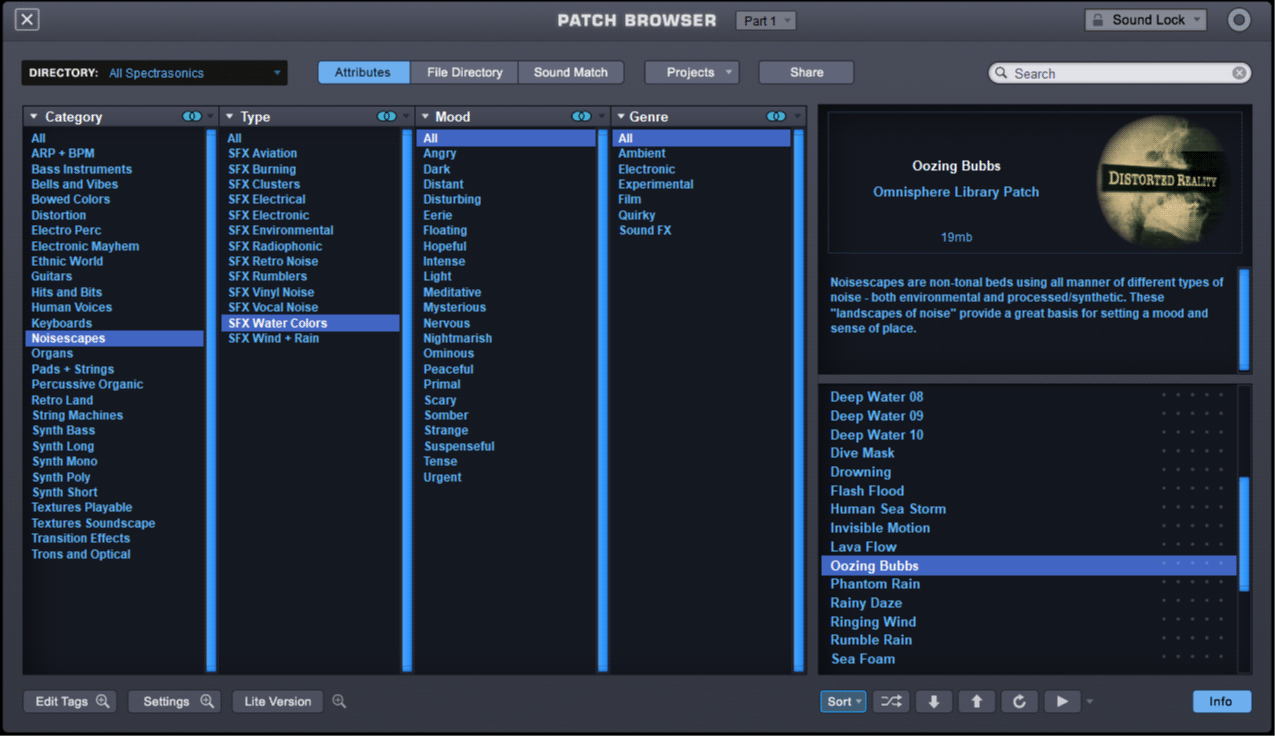Expand the Genre column header triangle
This screenshot has height=736, width=1275.
(620, 117)
